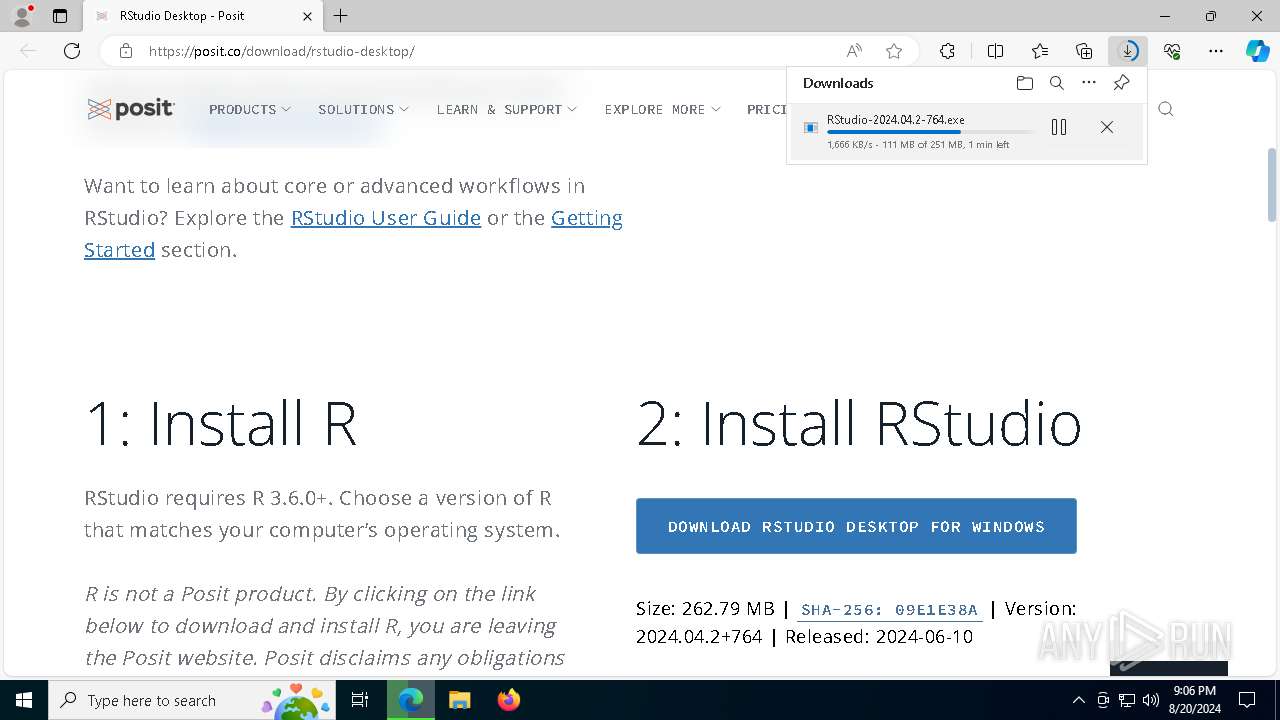Screen dimensions: 1280x720
Task: Open the Copilot sidebar
Action: [1258, 51]
